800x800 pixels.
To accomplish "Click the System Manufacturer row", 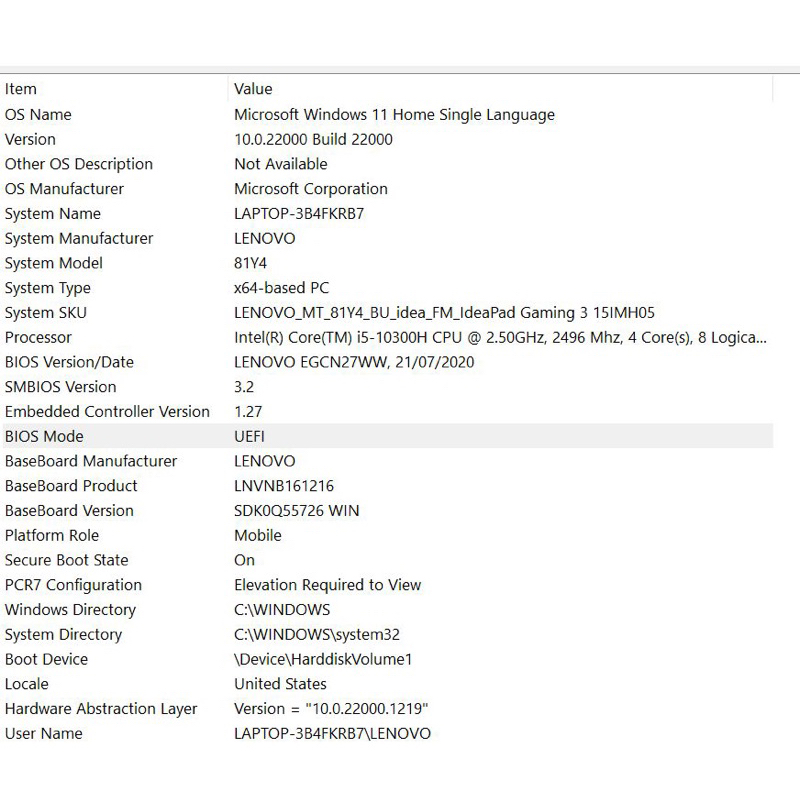I will (79, 238).
